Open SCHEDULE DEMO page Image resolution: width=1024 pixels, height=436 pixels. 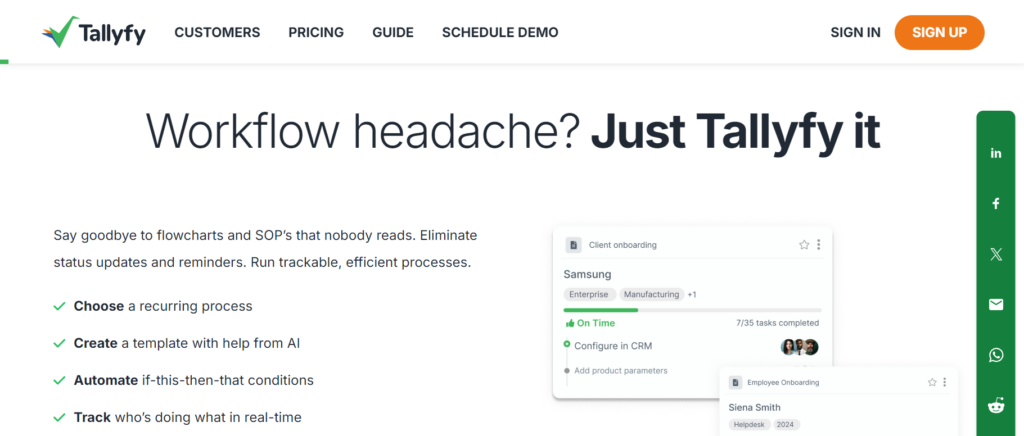click(500, 33)
